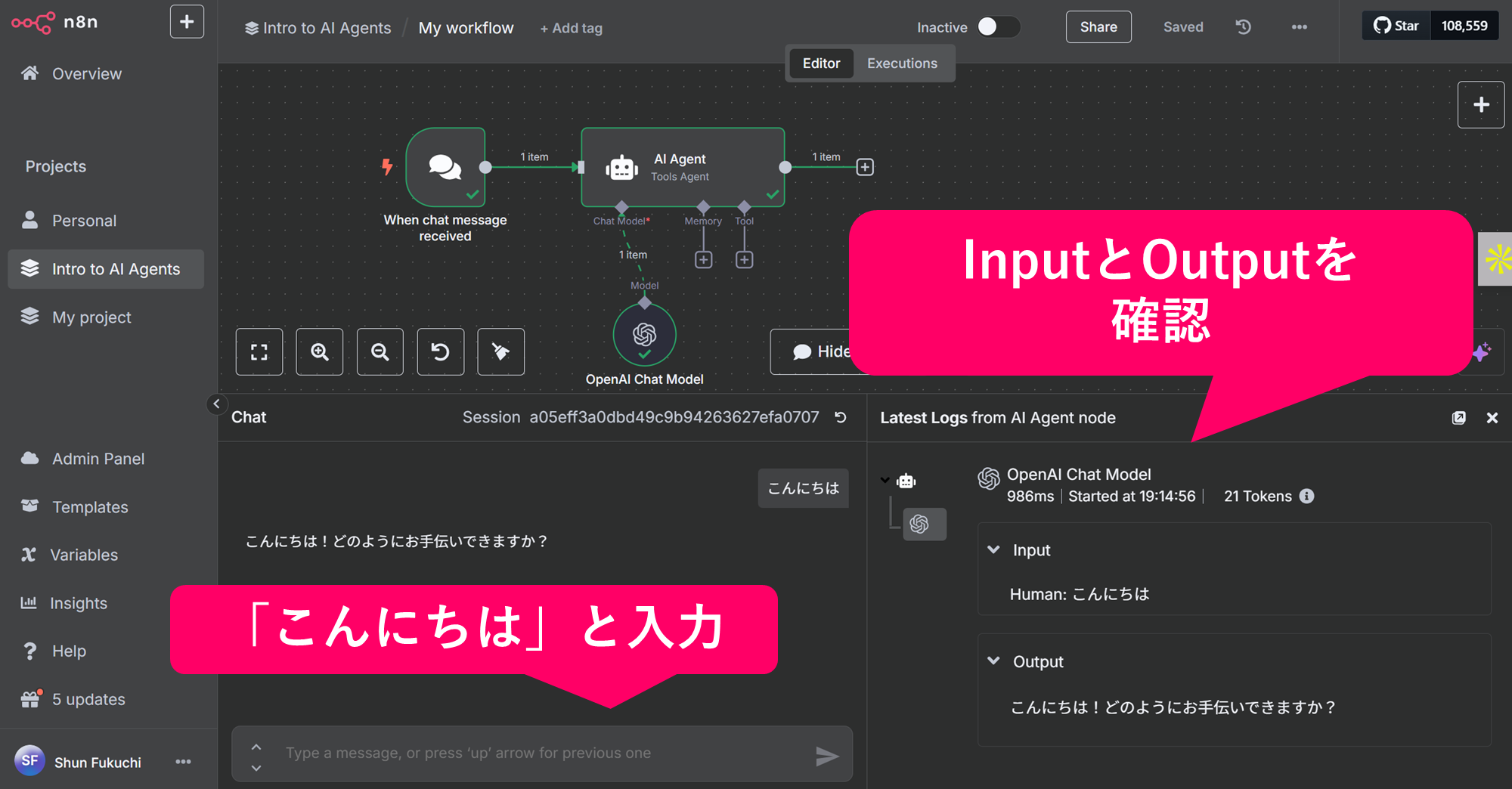Pop out the logs panel
The image size is (1512, 789).
pos(1459,418)
